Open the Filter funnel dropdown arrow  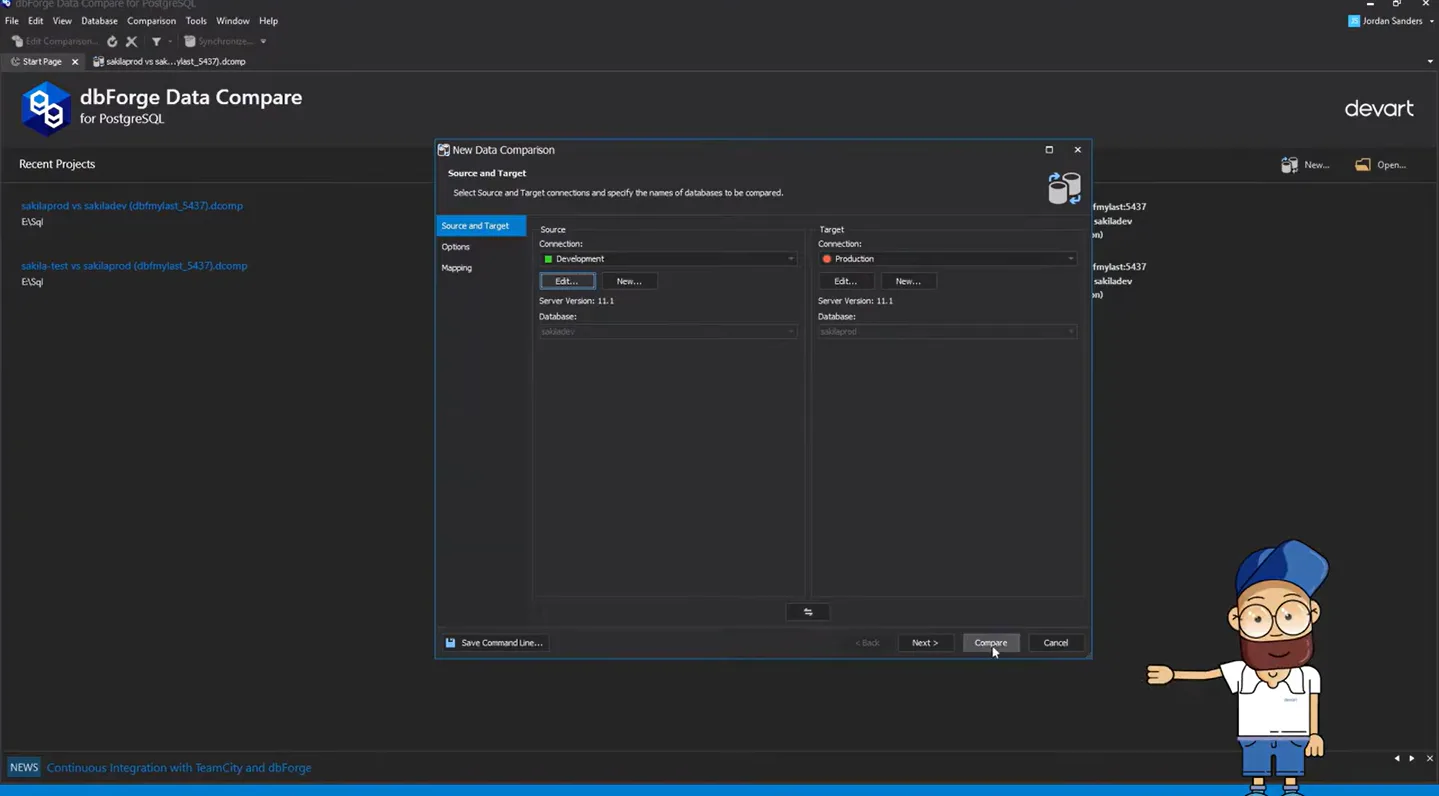click(170, 41)
